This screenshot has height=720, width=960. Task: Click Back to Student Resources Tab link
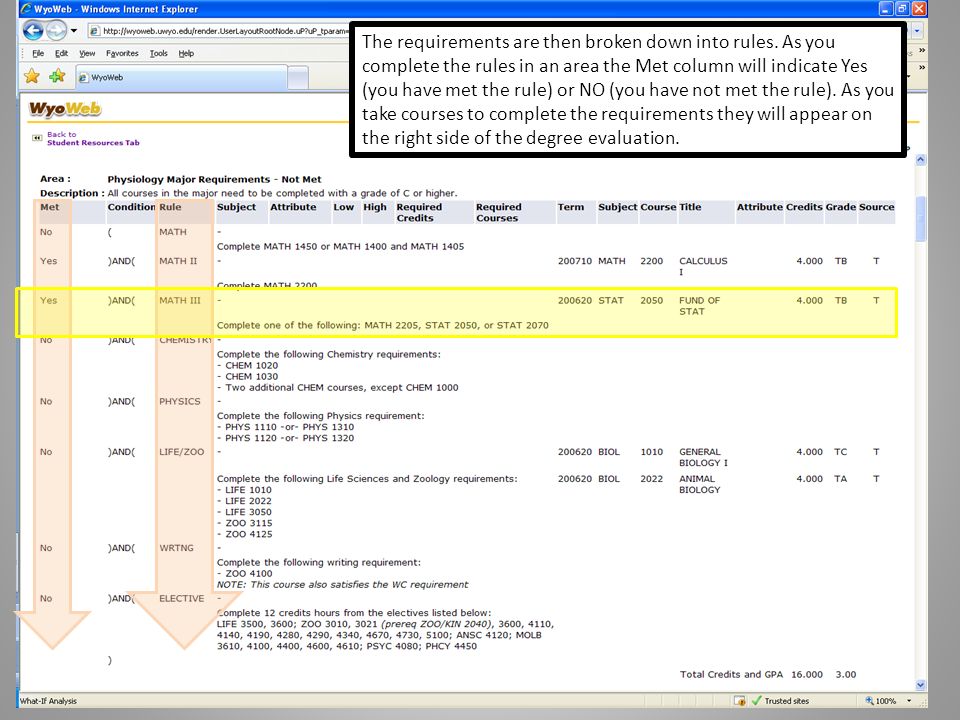[93, 138]
